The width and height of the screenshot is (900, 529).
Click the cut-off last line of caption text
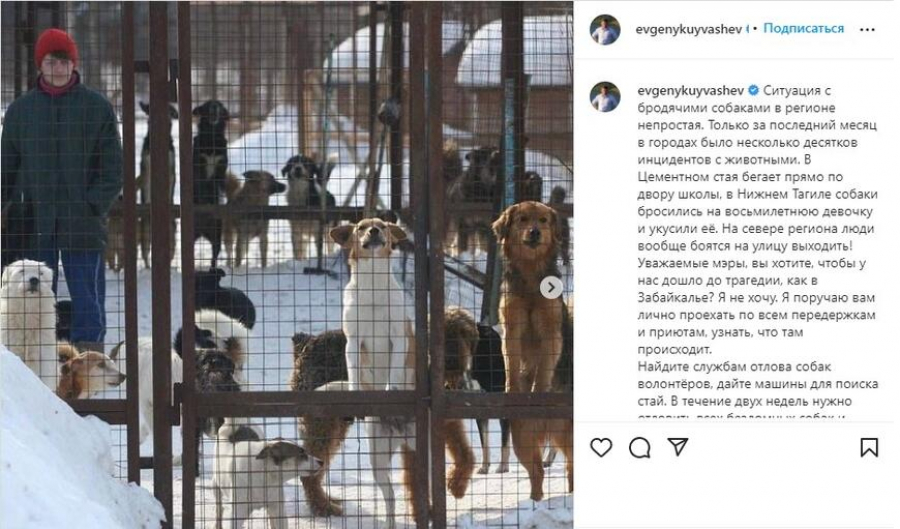click(x=742, y=417)
